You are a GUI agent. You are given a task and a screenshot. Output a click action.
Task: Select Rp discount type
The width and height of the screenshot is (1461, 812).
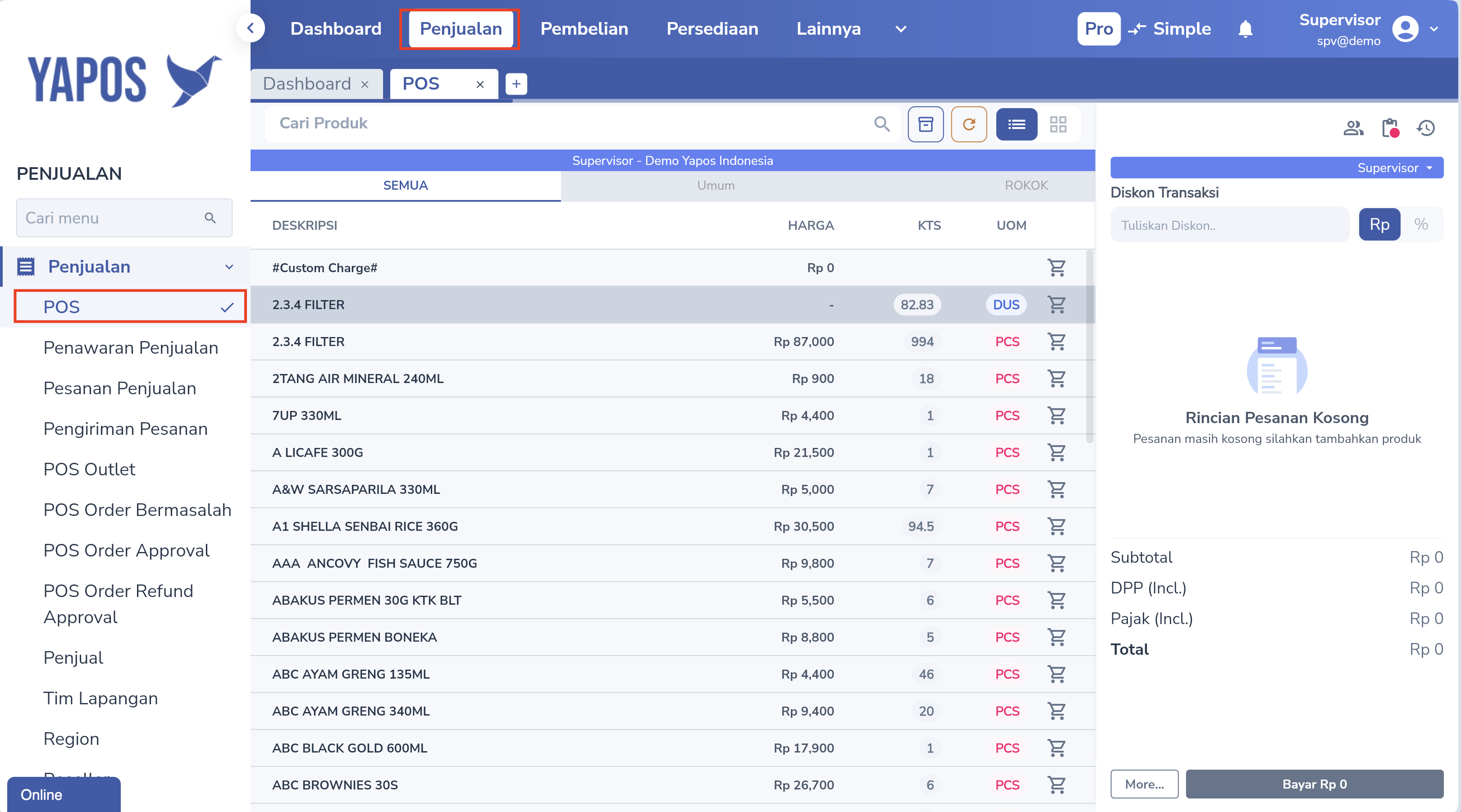pos(1379,224)
